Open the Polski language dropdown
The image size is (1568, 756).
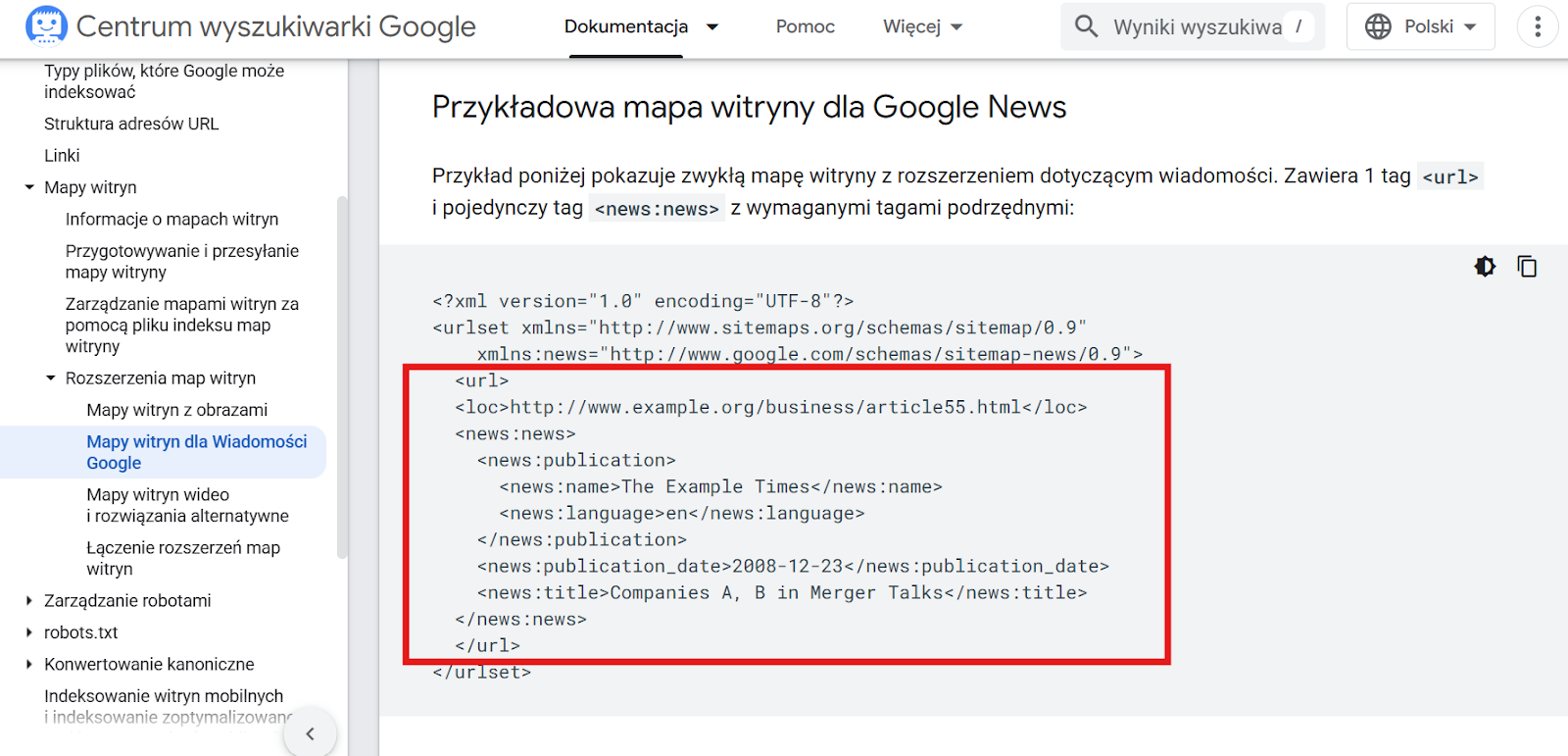(1421, 26)
